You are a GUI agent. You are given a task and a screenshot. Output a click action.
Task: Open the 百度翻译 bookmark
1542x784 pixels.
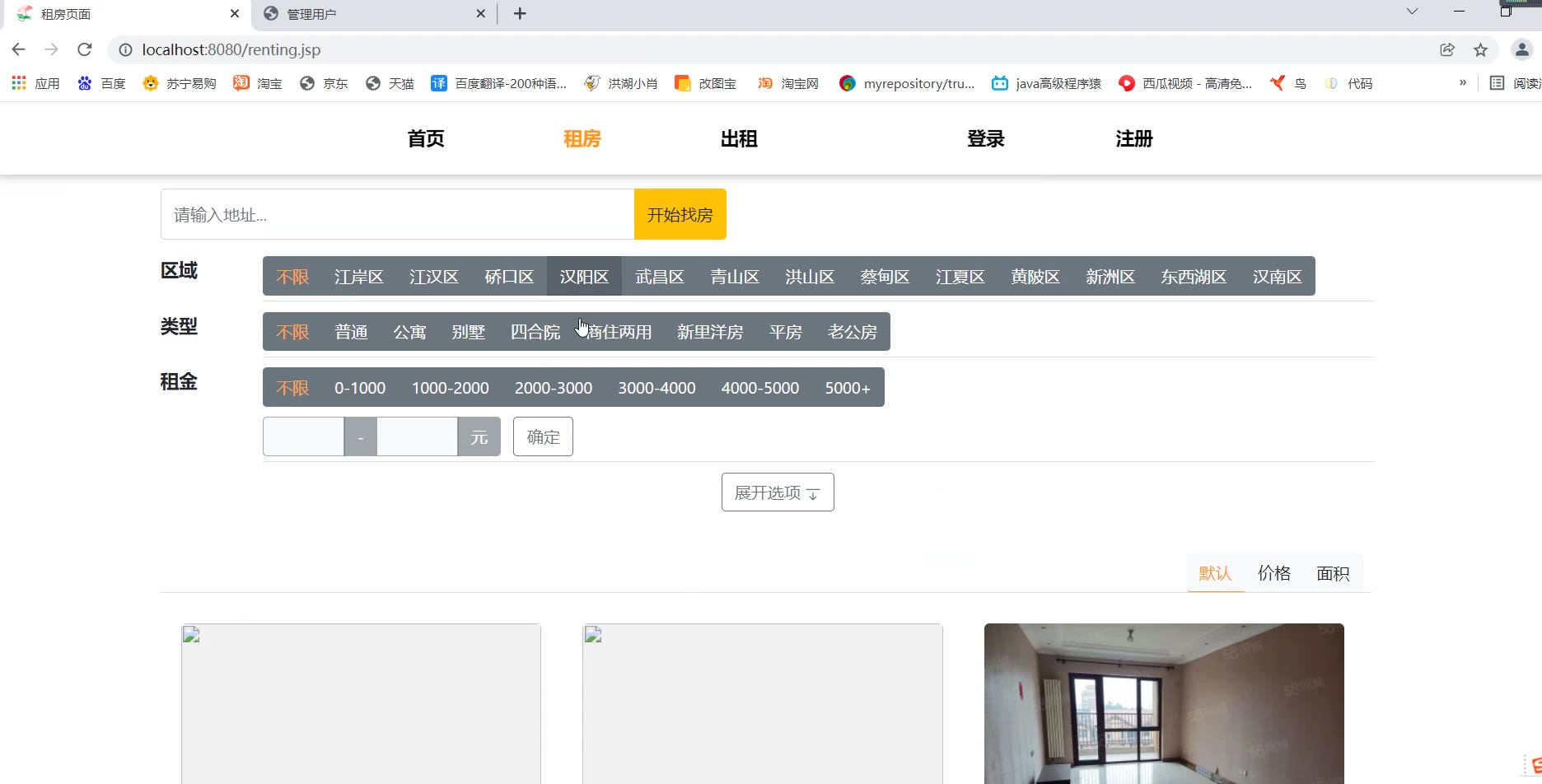click(499, 83)
